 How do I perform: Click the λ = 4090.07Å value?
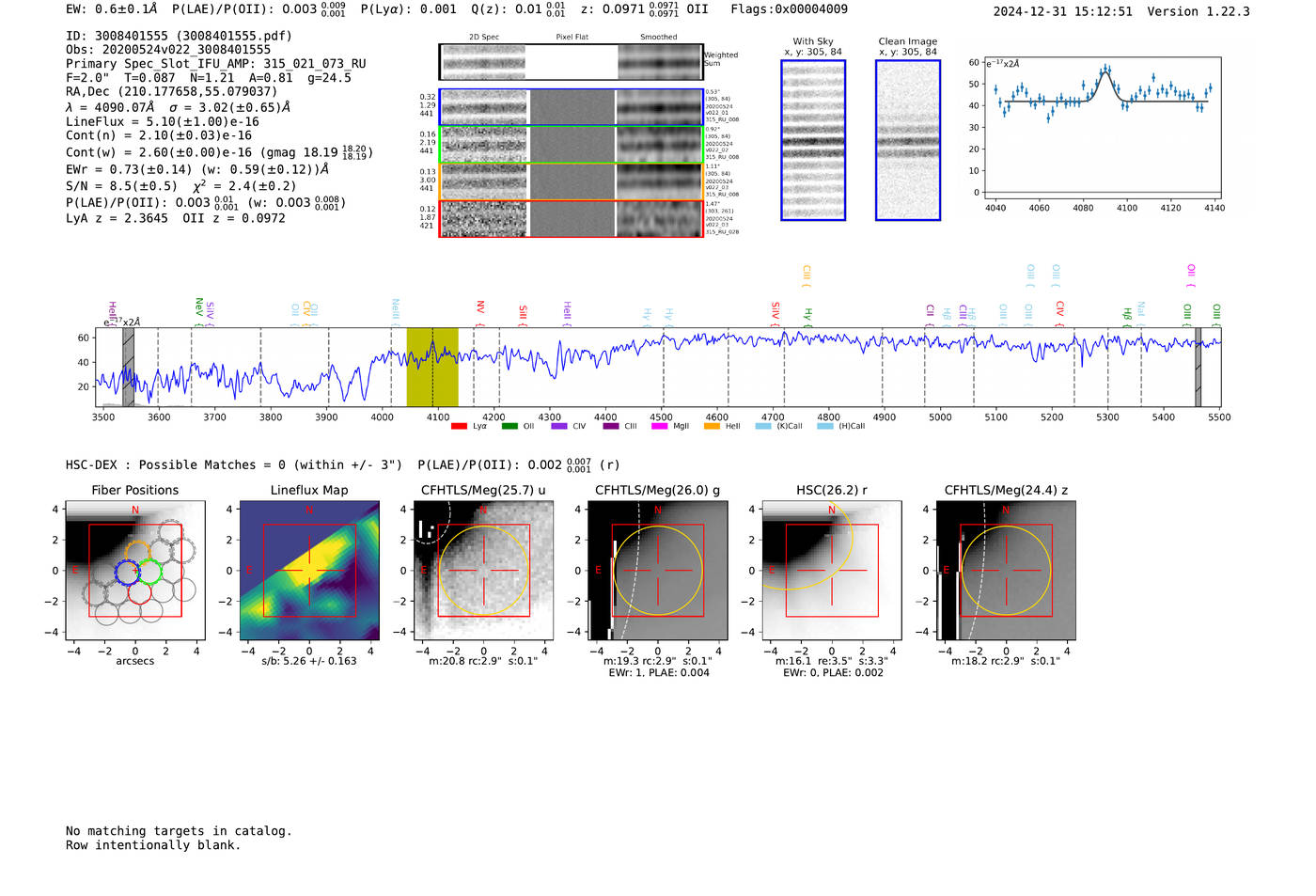coord(110,107)
